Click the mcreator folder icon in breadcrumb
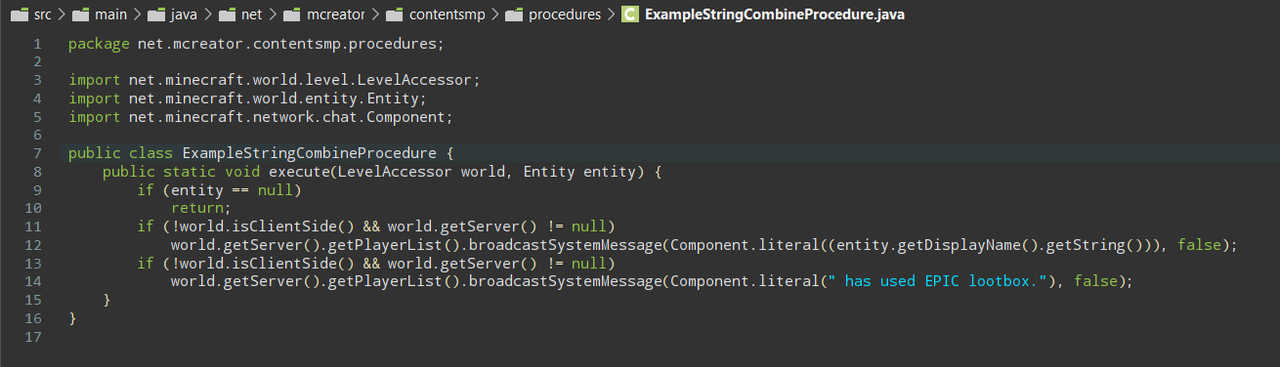The image size is (1280, 367). point(291,15)
